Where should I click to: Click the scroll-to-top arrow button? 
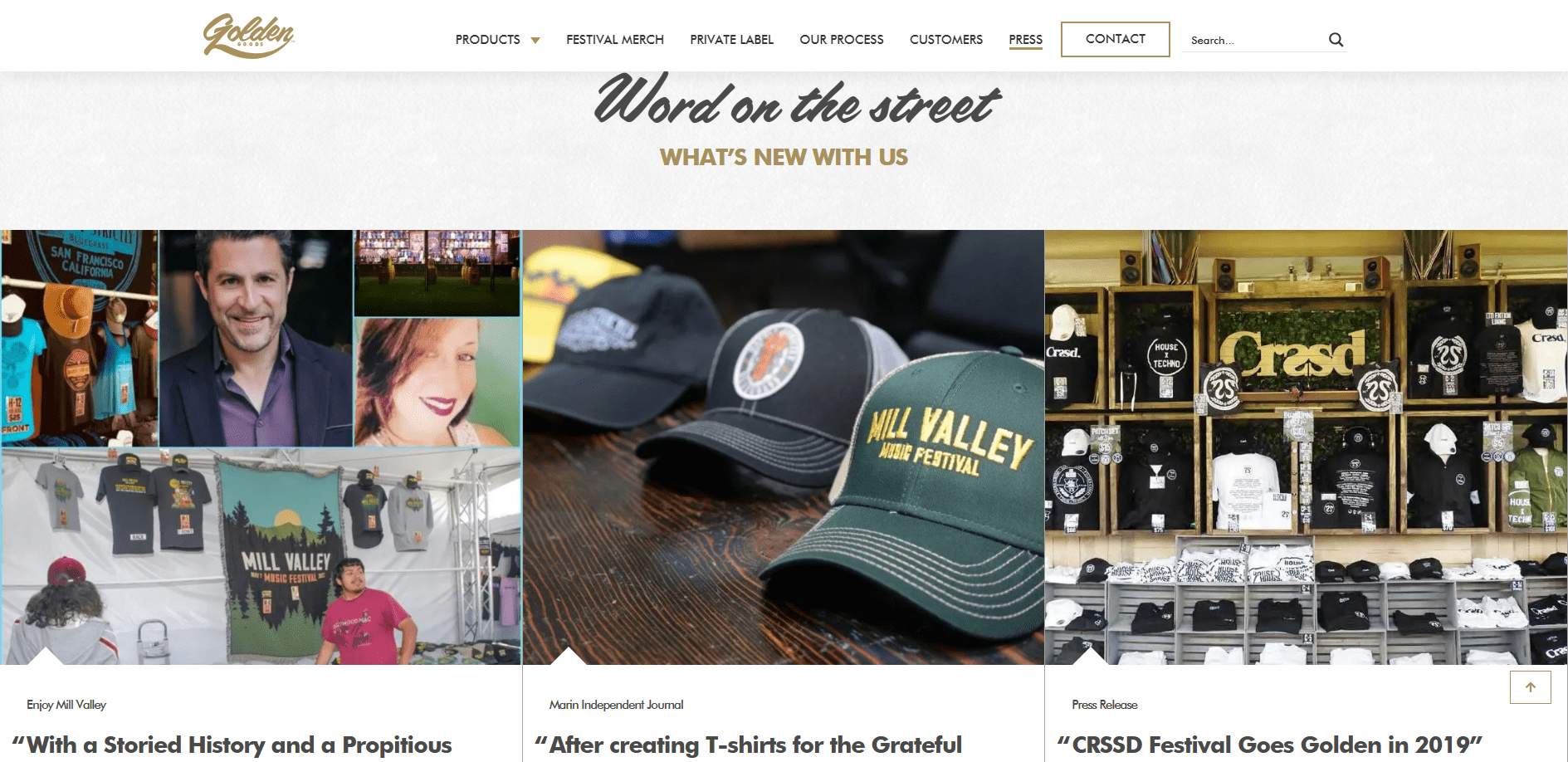[x=1530, y=687]
